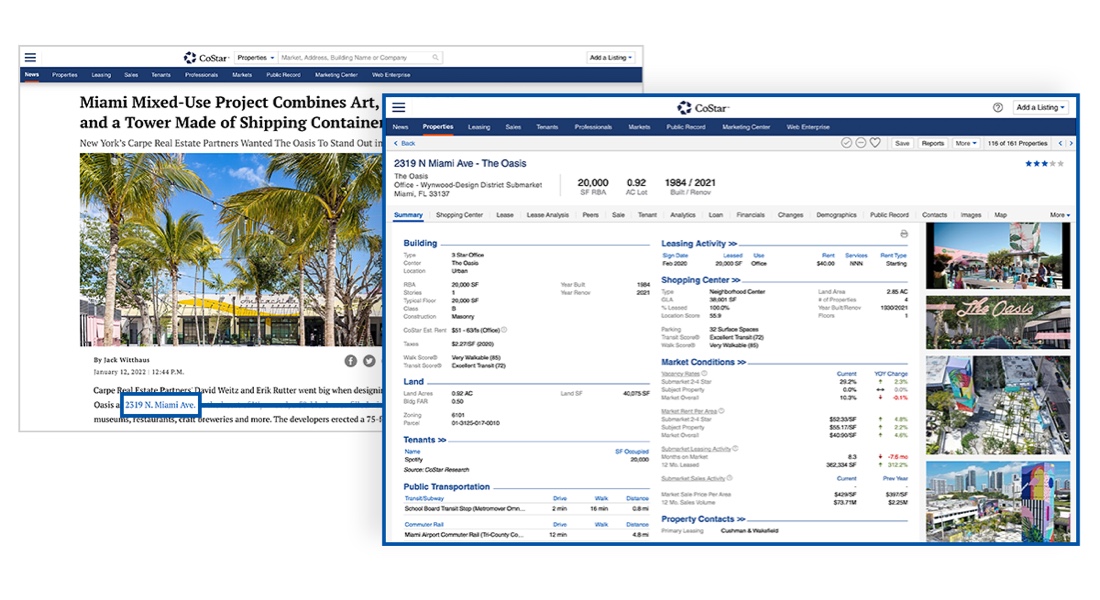Share article via Facebook icon
The height and width of the screenshot is (600, 1100).
coord(351,361)
